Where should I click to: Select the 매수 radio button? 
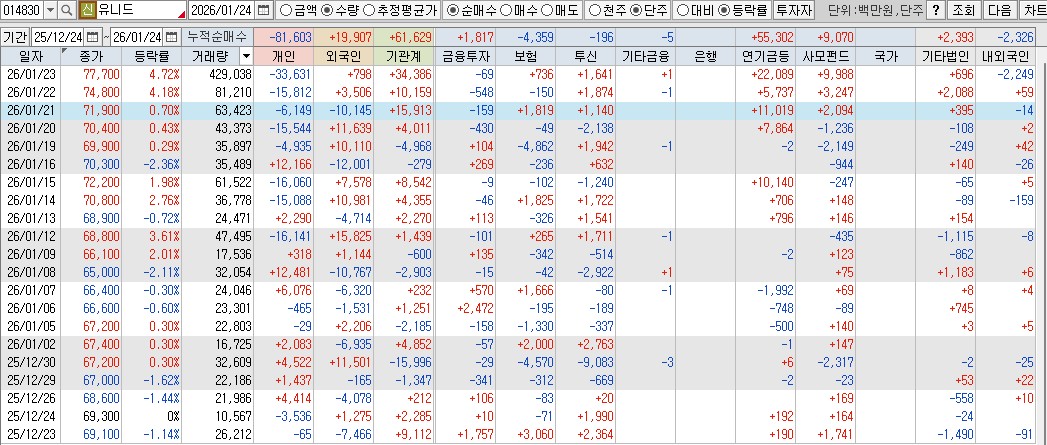[x=505, y=10]
